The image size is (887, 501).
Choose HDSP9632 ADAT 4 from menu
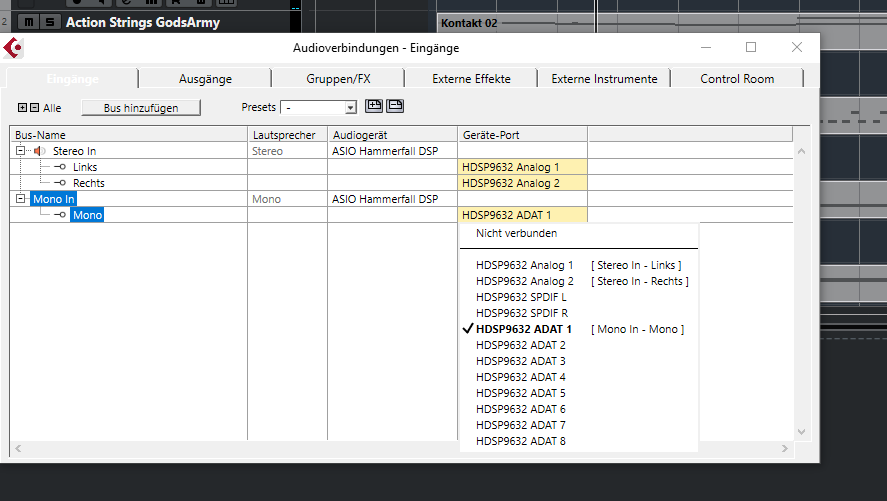point(579,377)
